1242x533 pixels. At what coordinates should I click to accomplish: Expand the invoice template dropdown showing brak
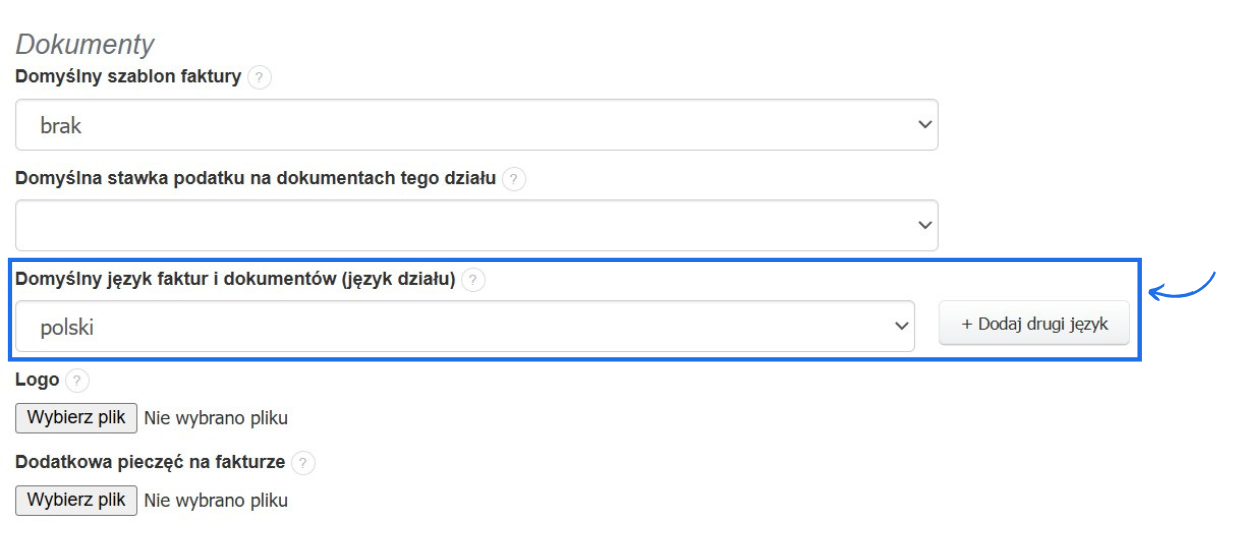coord(476,125)
